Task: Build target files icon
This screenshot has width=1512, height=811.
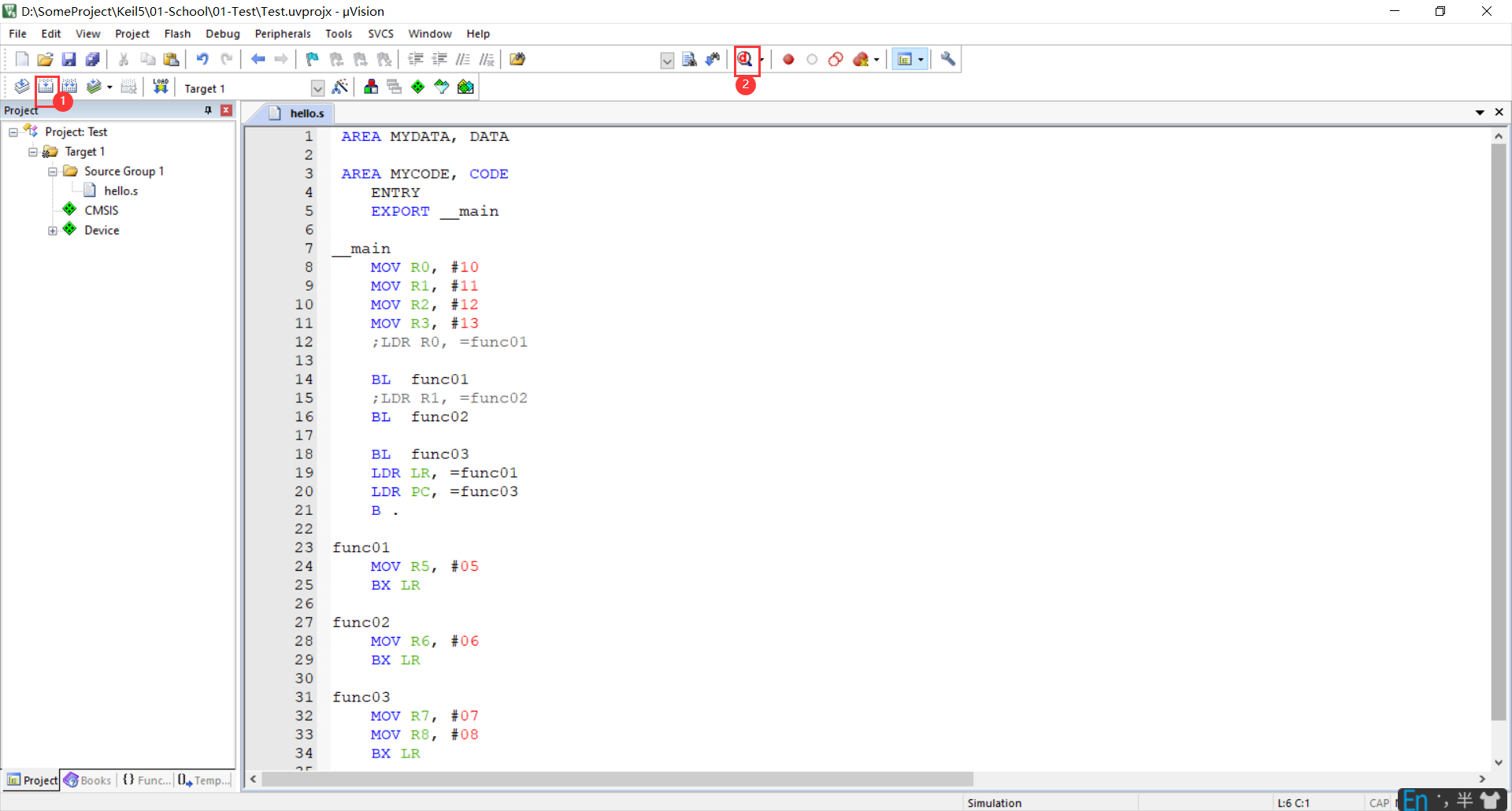Action: [x=46, y=87]
